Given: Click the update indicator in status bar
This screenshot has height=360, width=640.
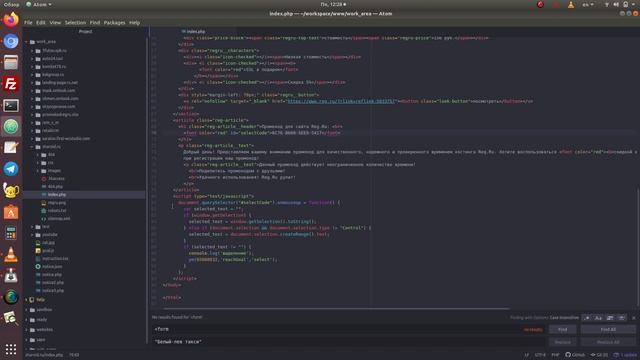Looking at the screenshot, I should (625, 355).
